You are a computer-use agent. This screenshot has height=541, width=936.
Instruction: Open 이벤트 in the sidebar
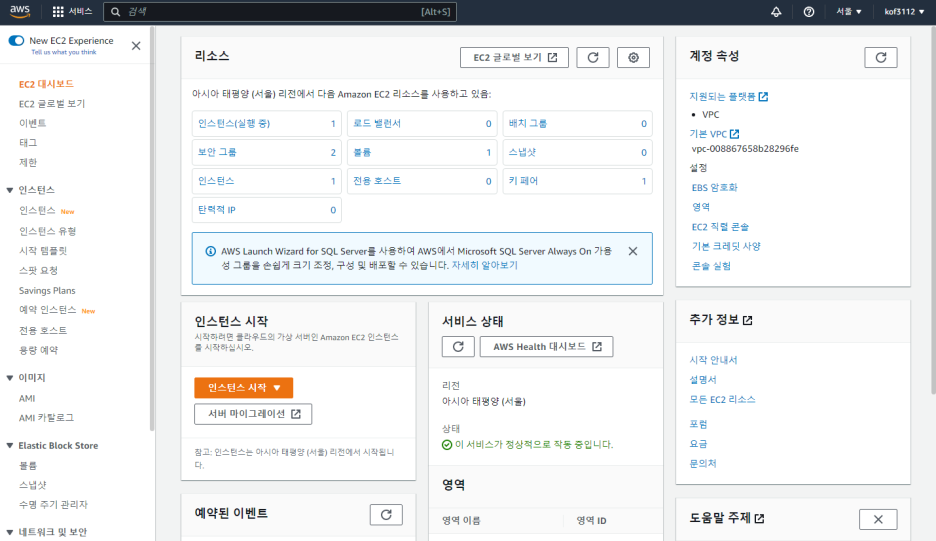pyautogui.click(x=32, y=123)
